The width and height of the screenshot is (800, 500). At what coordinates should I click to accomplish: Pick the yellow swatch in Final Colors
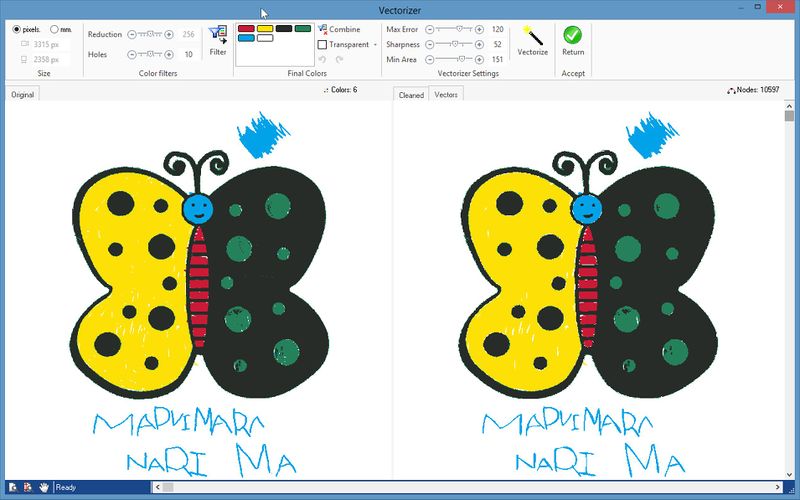tap(264, 29)
